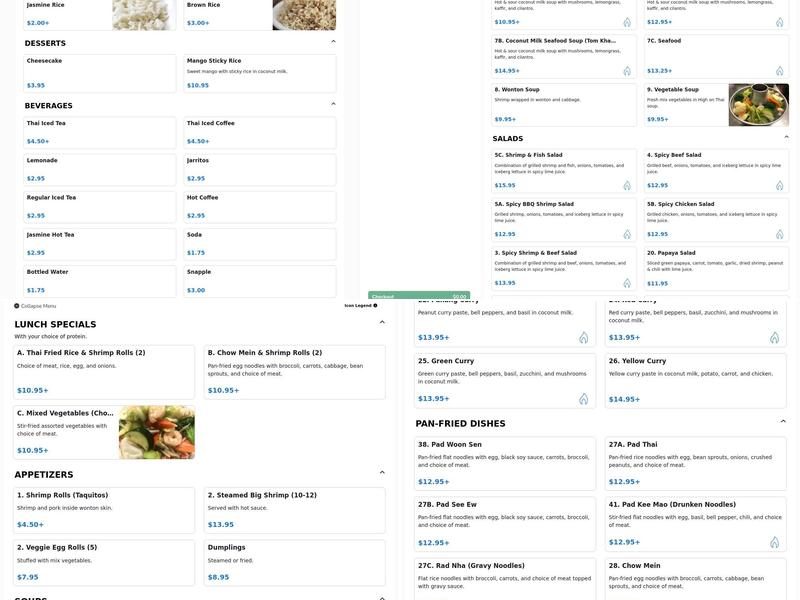800x600 pixels.
Task: Collapse the Beverages section chevron
Action: tap(333, 104)
